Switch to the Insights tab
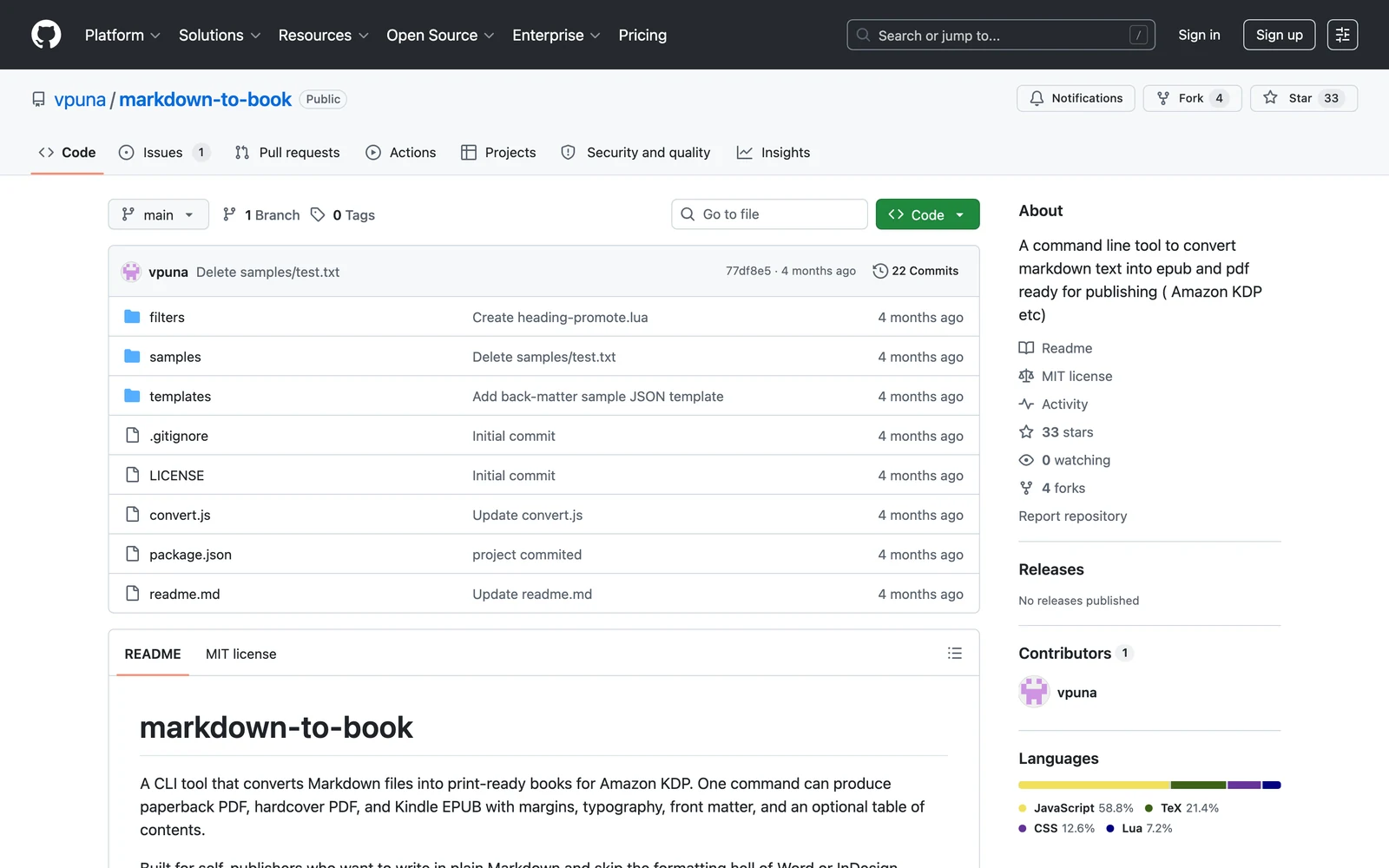 pyautogui.click(x=773, y=152)
